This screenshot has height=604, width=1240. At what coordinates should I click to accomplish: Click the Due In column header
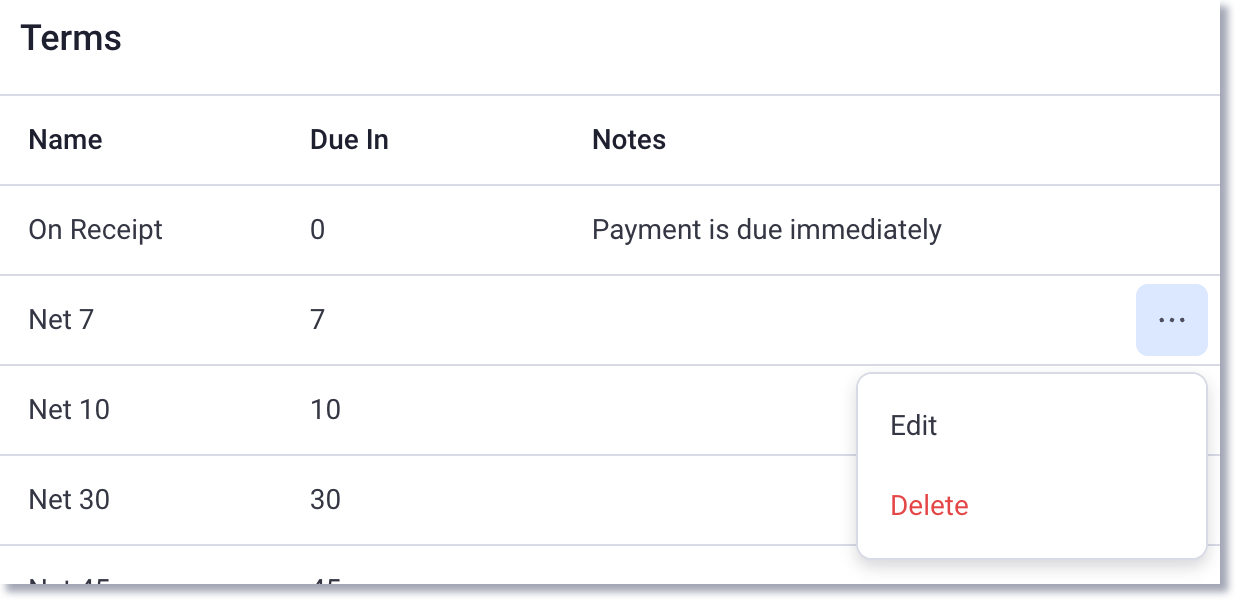tap(348, 139)
